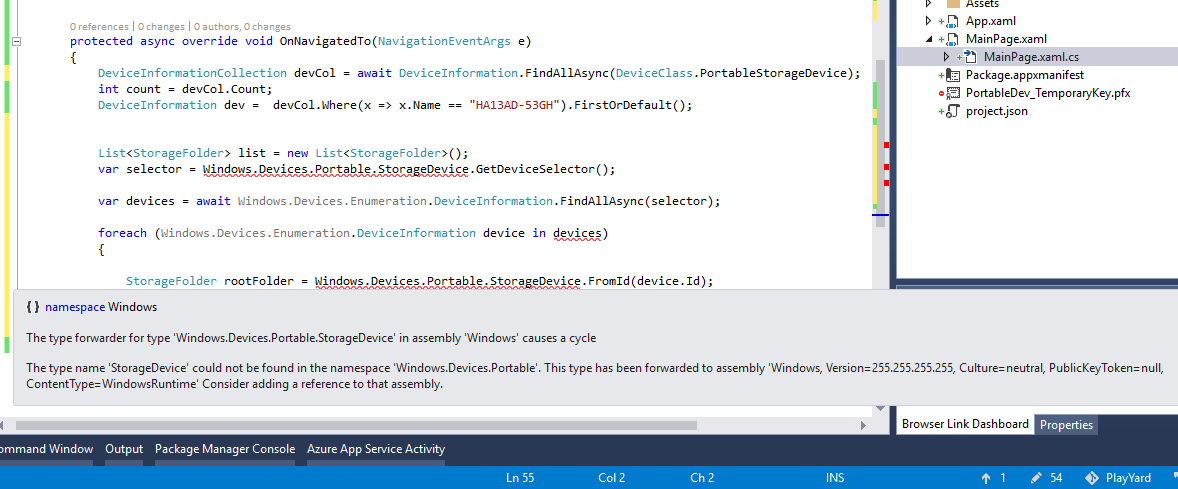Click the namespace braces icon in tooltip

click(x=32, y=307)
